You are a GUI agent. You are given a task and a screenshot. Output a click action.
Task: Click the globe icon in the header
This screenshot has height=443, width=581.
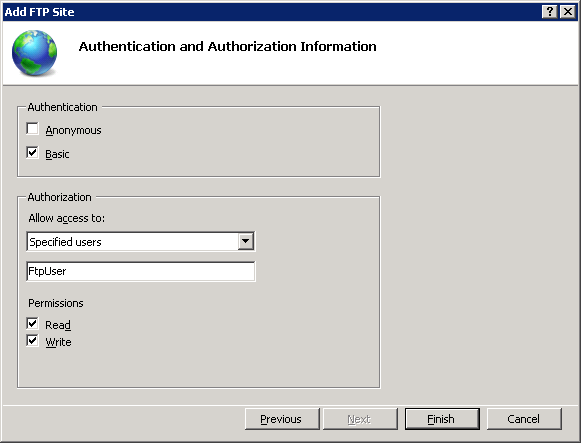point(34,53)
